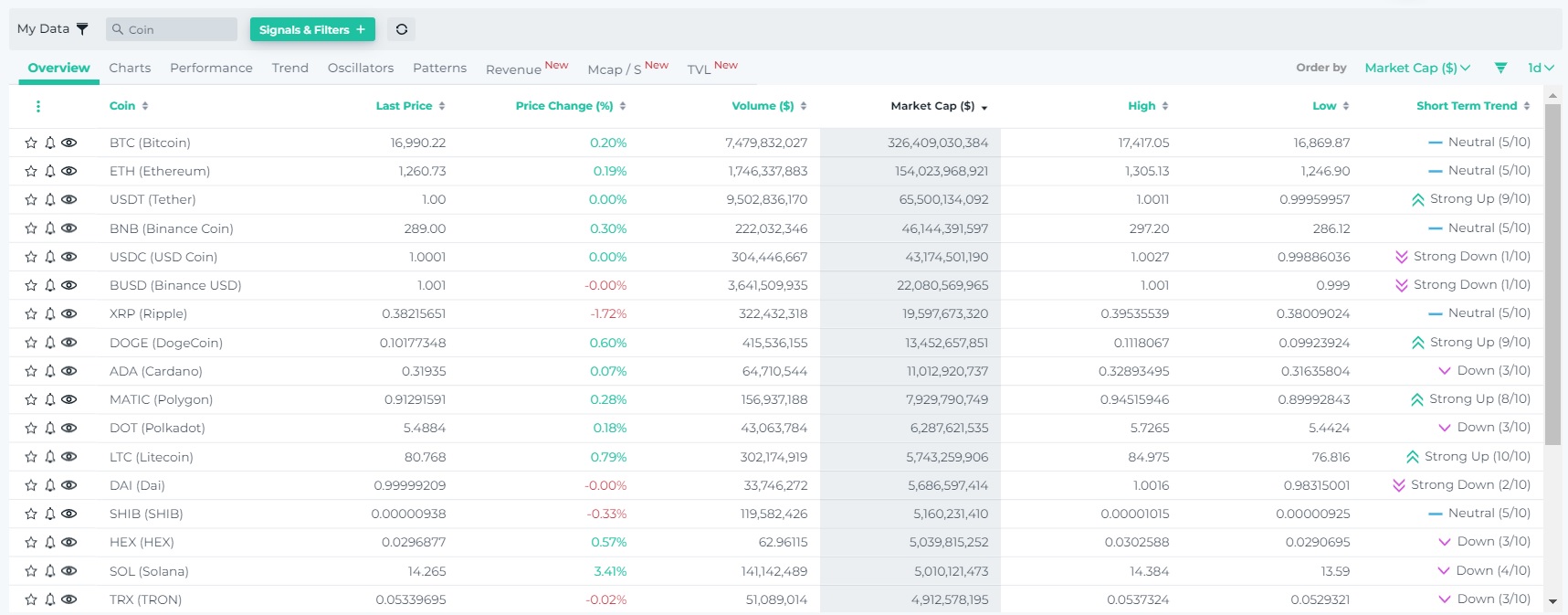Toggle watch eye for MATIC (Polygon)

point(68,399)
